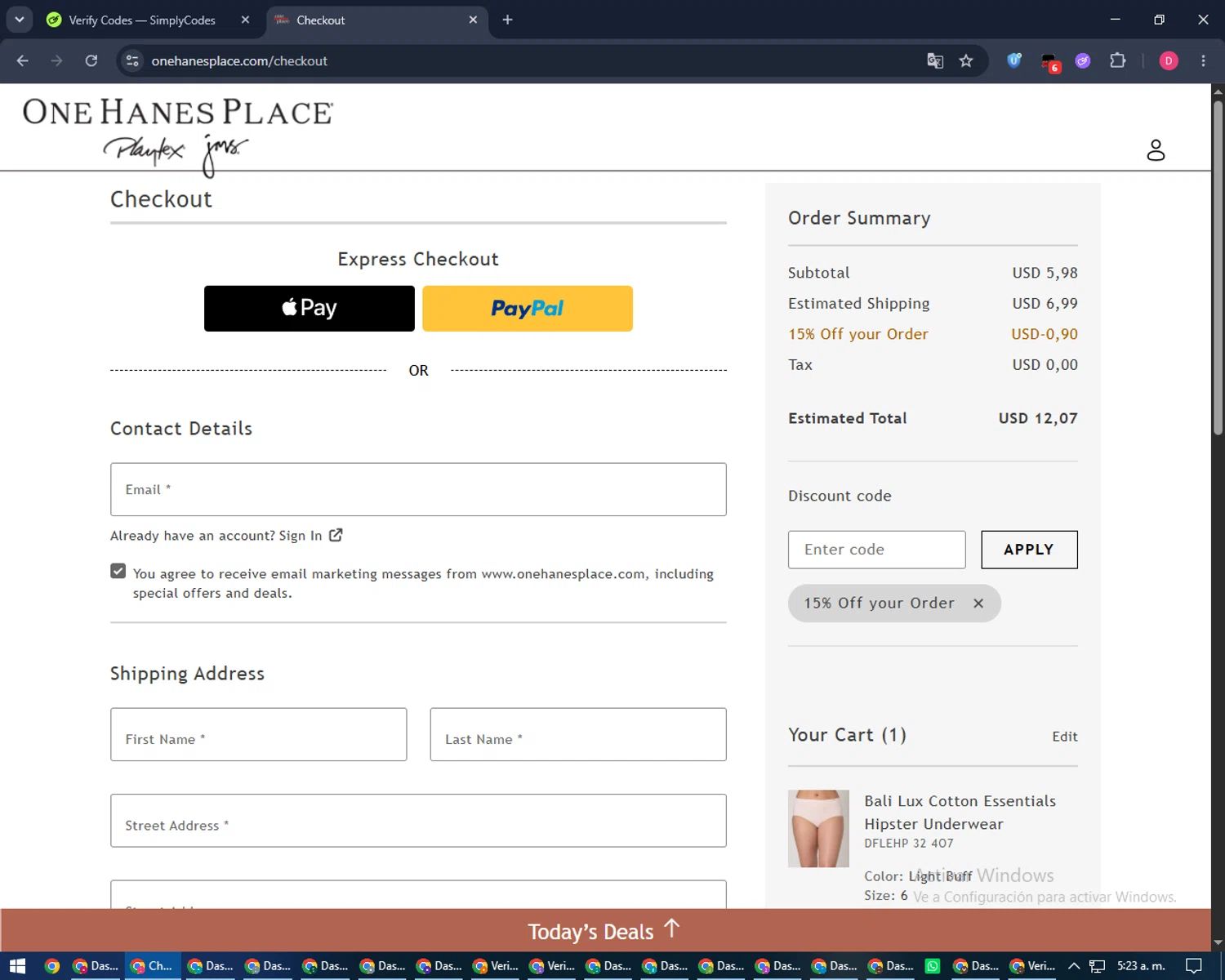This screenshot has width=1225, height=980.
Task: Open the Windows Start menu
Action: 17,966
